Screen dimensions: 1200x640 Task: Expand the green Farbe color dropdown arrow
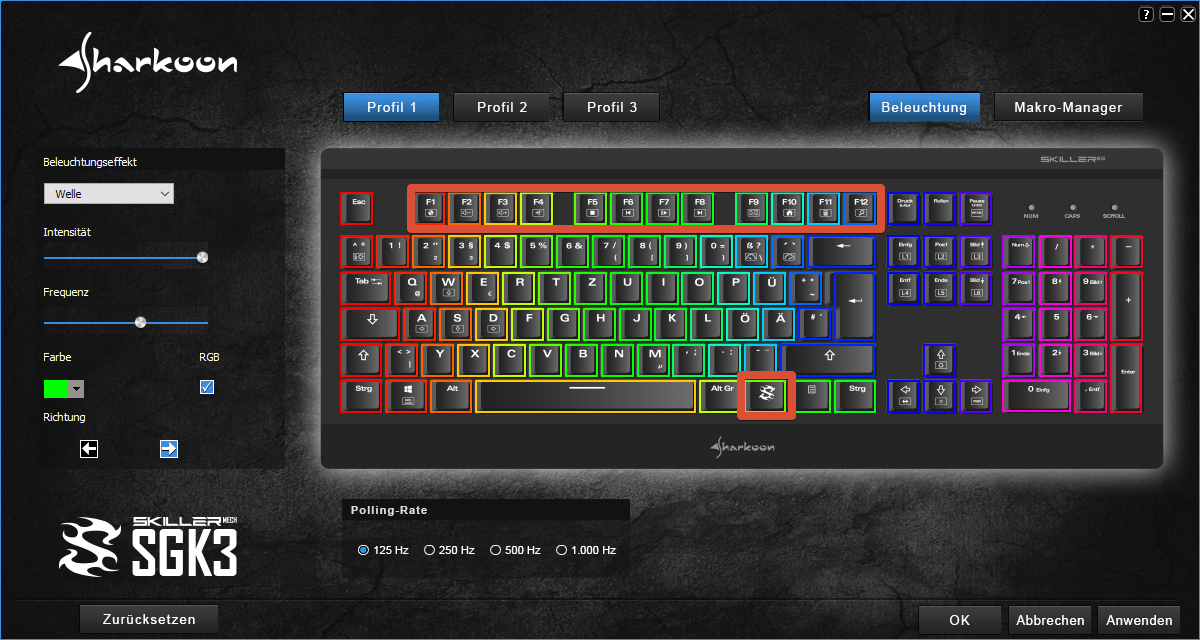point(76,389)
